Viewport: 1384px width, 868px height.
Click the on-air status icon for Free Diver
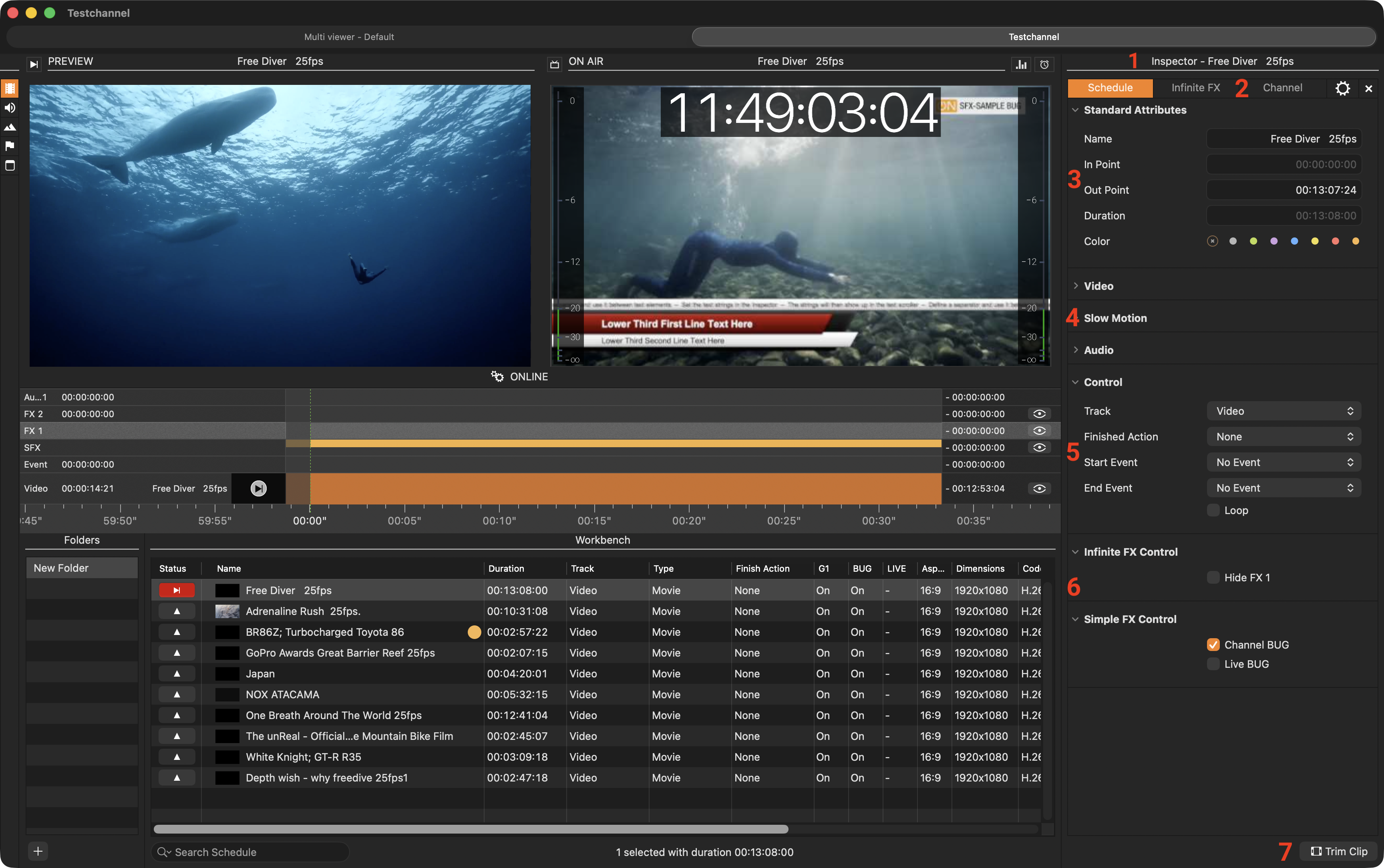[177, 590]
